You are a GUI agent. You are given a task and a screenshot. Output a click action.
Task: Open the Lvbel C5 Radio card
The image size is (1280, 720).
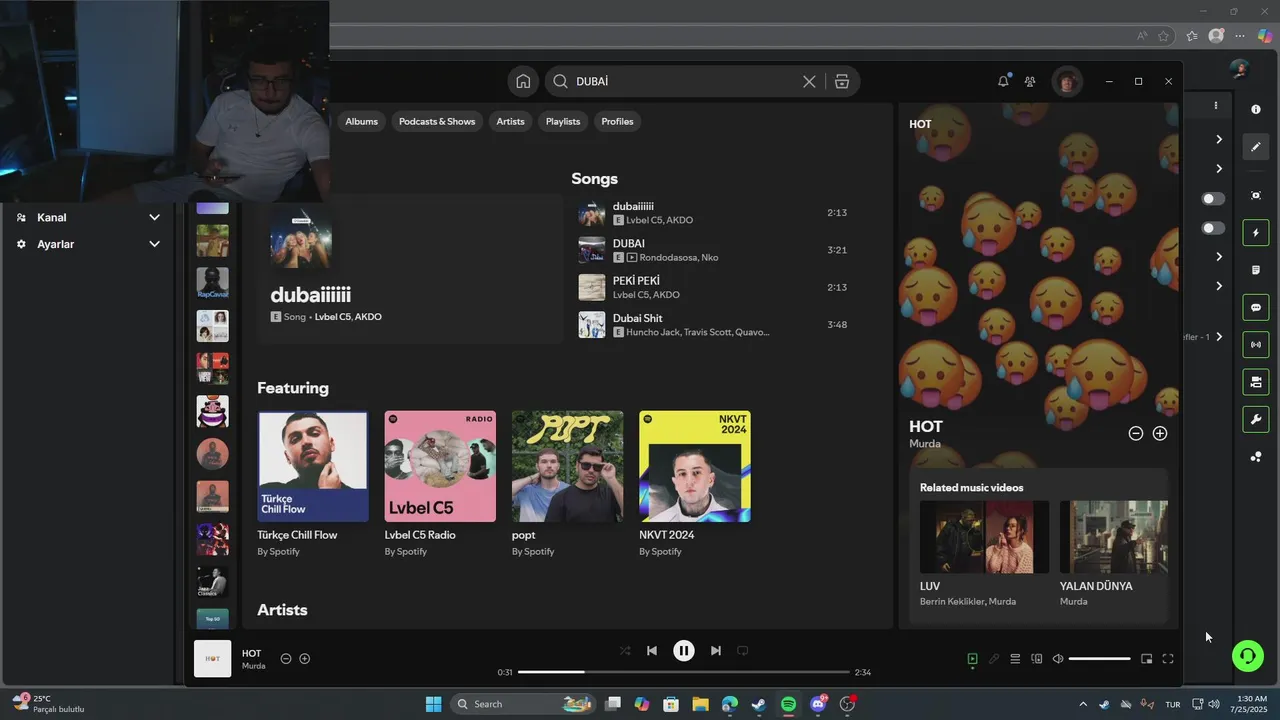point(440,484)
